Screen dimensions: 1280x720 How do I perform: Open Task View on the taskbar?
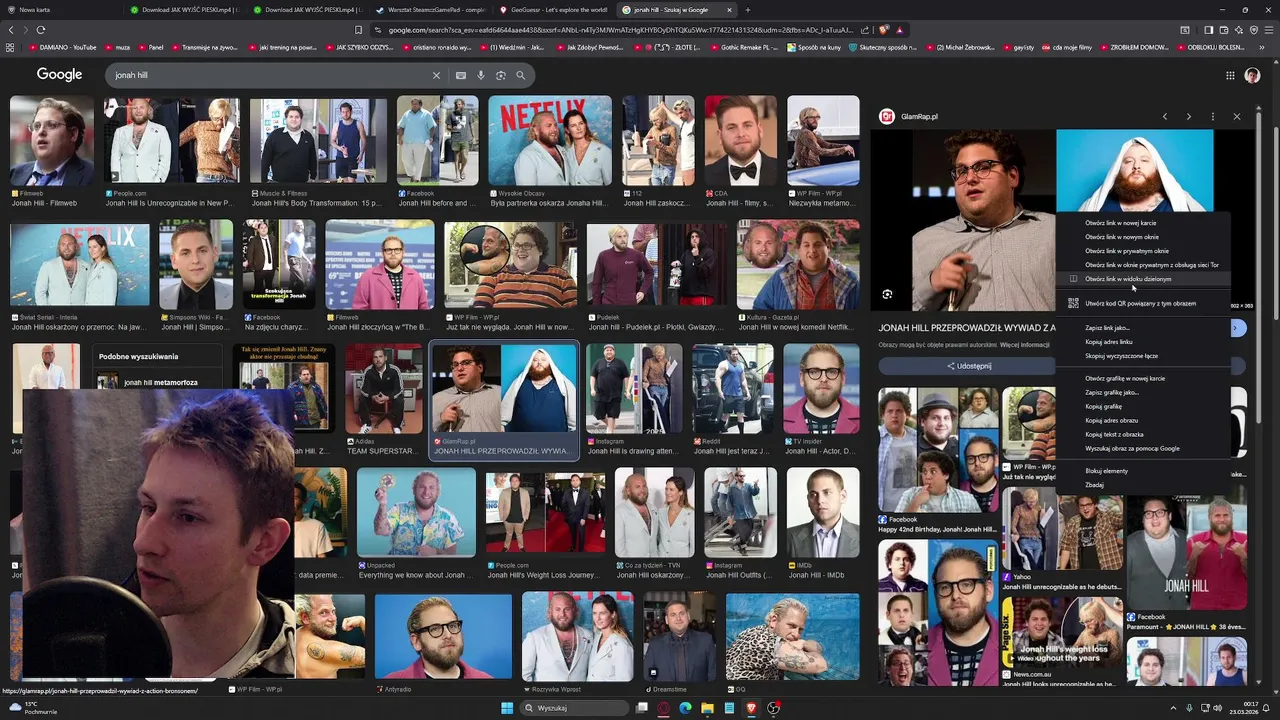coord(642,708)
